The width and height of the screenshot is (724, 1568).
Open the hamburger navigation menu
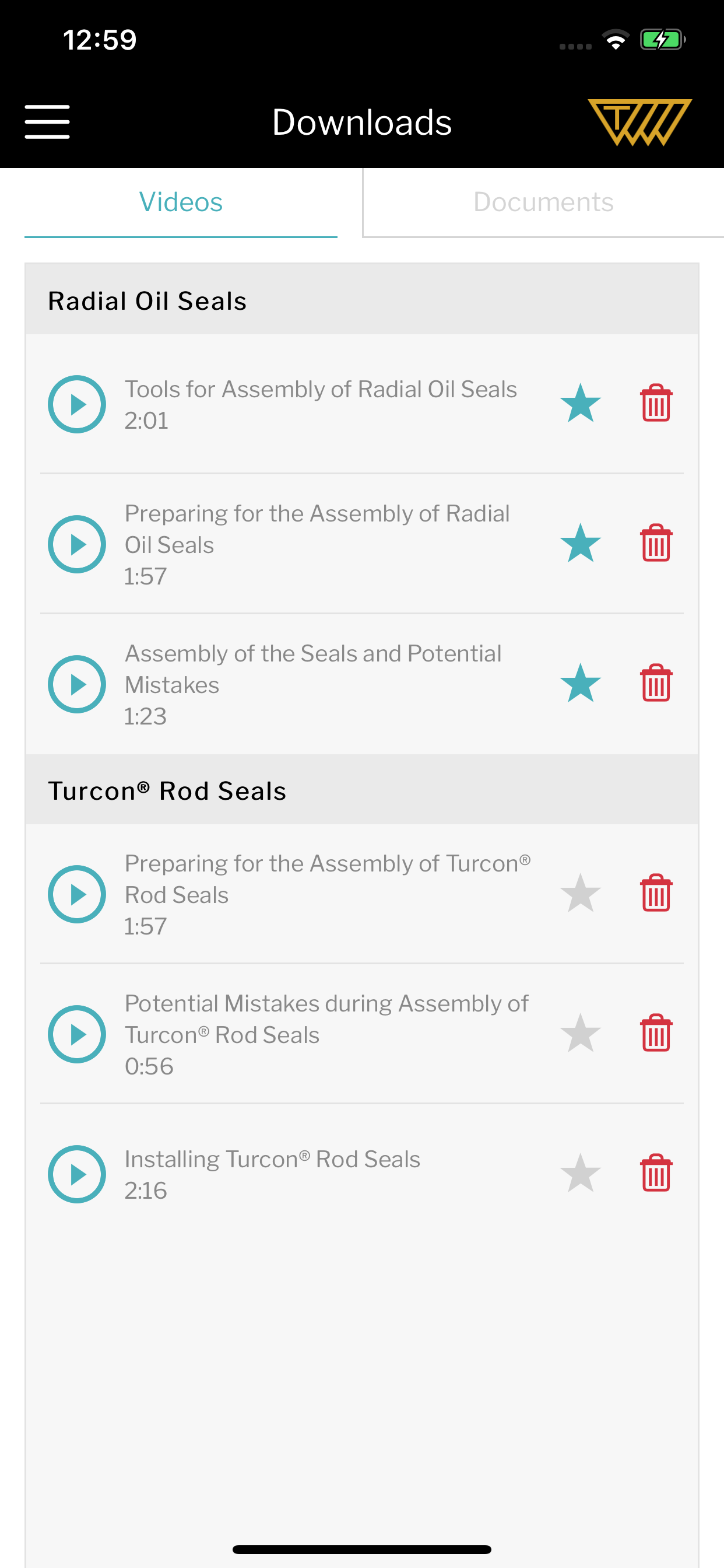pyautogui.click(x=47, y=122)
